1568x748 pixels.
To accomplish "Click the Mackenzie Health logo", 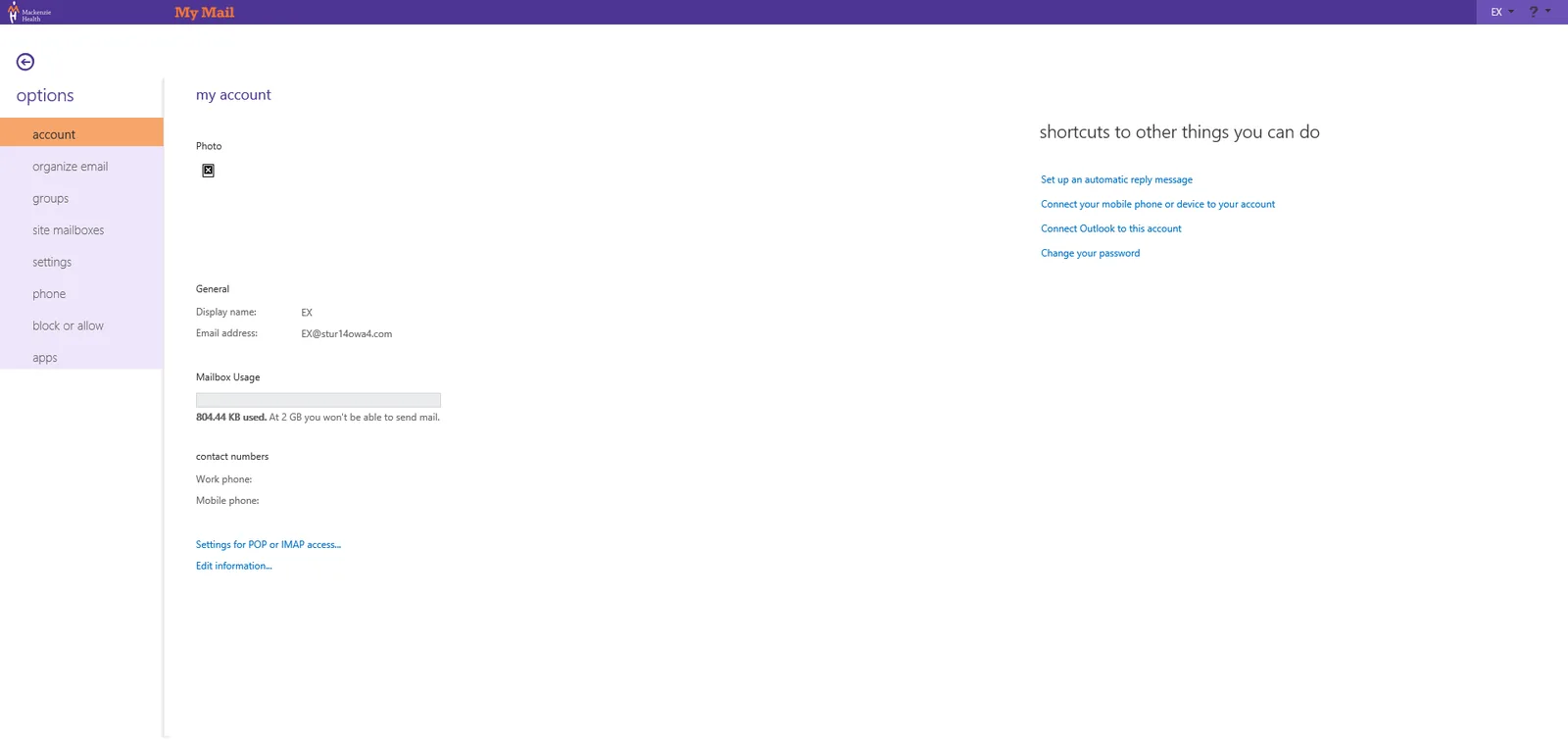I will coord(29,13).
